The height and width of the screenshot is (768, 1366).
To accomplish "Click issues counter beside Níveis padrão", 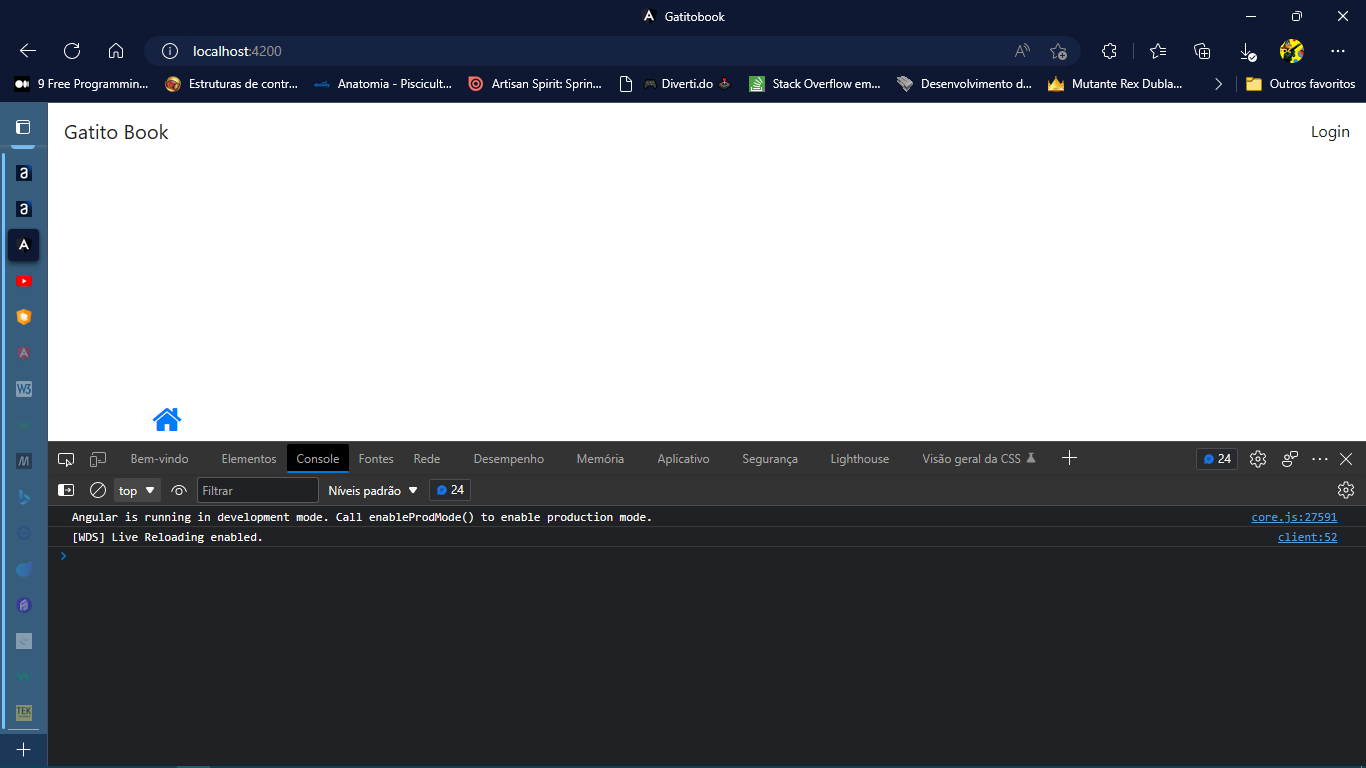I will [x=450, y=490].
